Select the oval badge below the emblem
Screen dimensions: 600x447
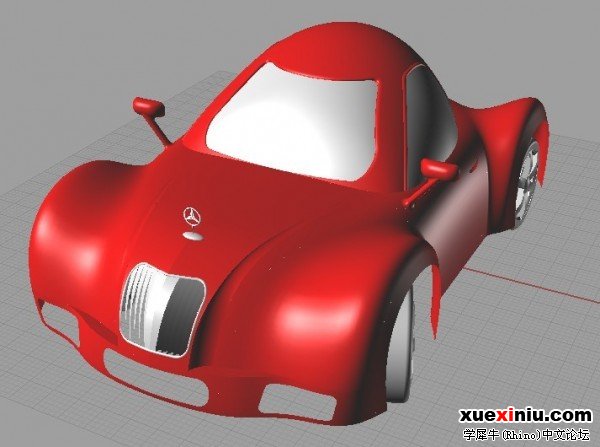(193, 236)
